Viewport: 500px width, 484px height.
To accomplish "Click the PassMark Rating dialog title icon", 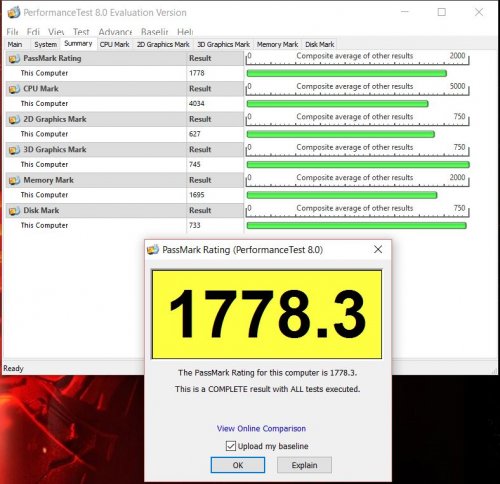I will tap(153, 249).
